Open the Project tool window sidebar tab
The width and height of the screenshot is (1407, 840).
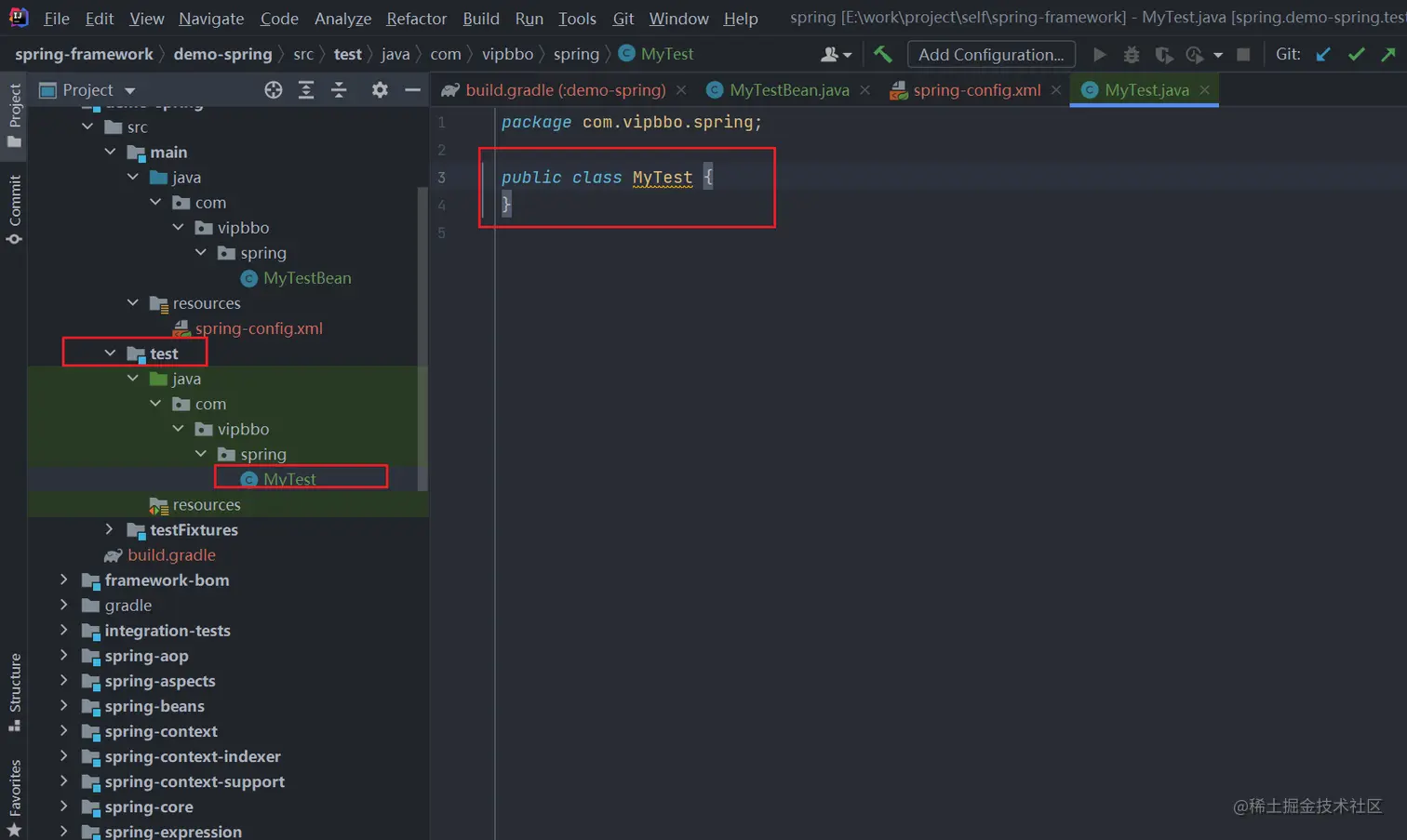14,114
